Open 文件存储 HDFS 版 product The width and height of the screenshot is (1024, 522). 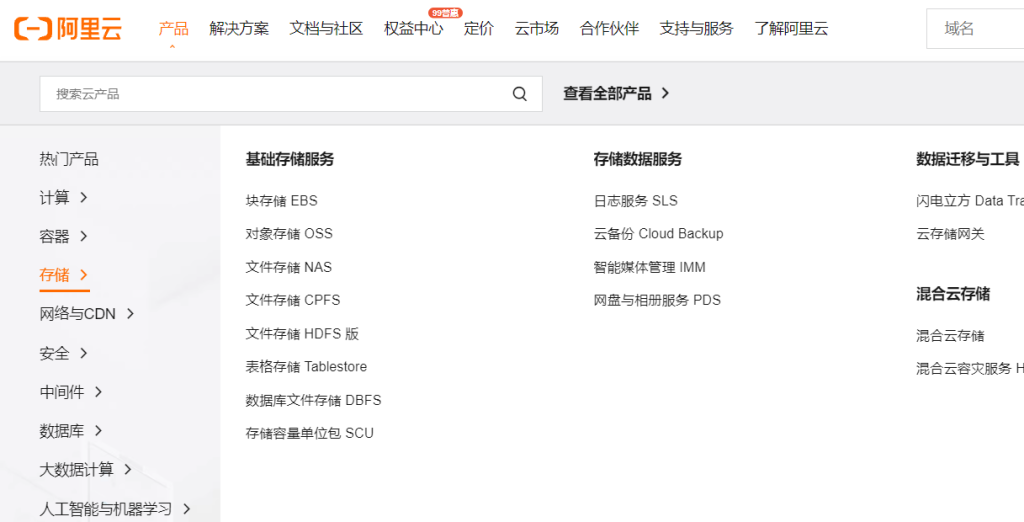(302, 334)
